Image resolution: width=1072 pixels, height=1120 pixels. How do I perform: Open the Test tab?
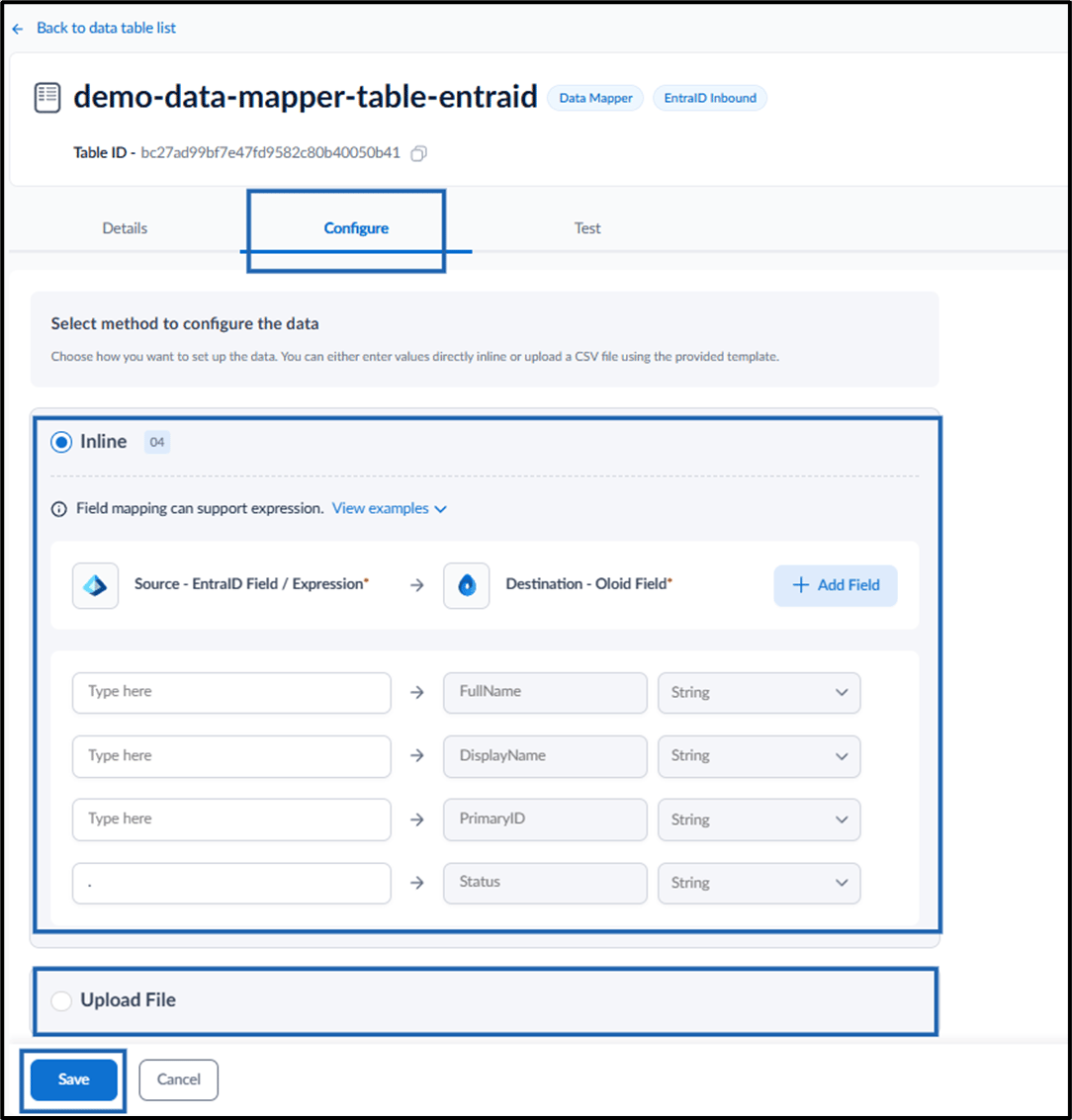(587, 228)
